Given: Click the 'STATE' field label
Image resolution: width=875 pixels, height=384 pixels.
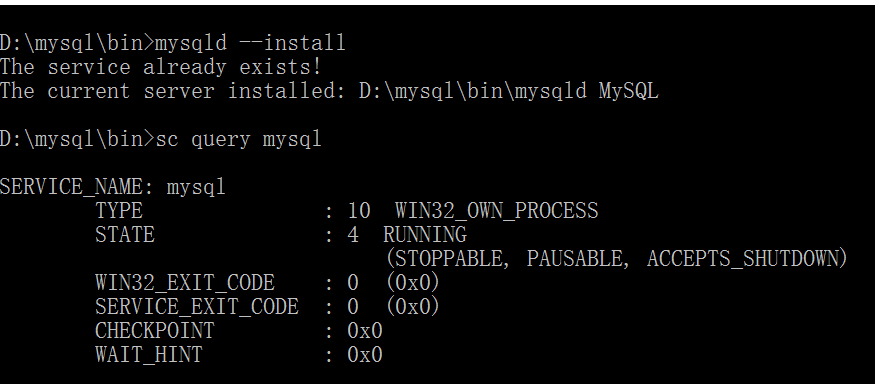Looking at the screenshot, I should tap(124, 234).
